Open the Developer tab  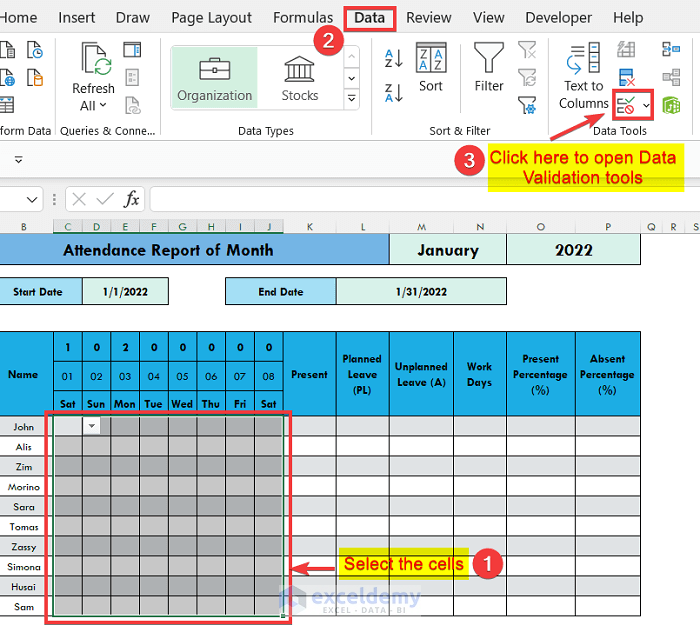point(558,18)
